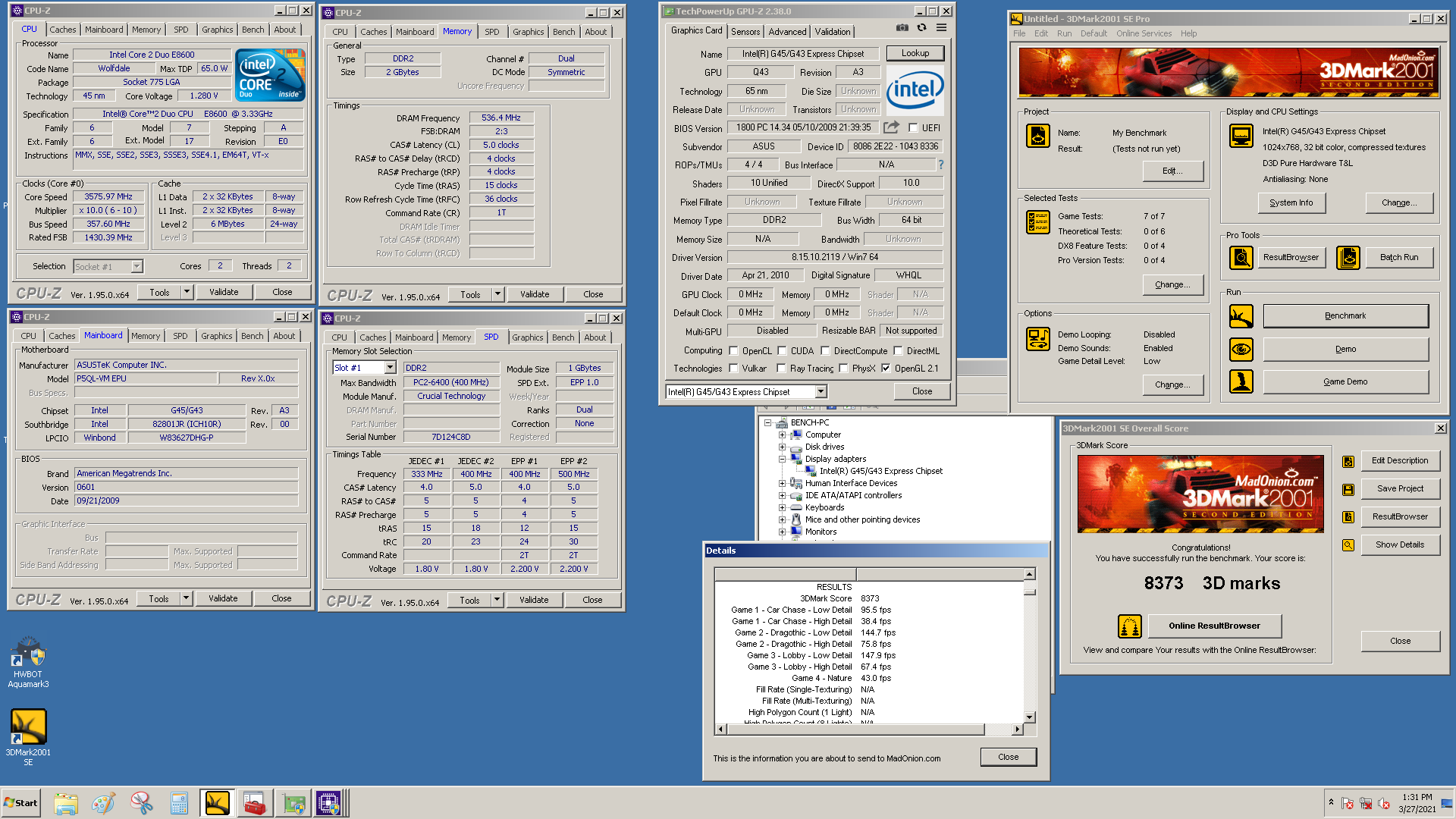Click Details vertical scrollbar up arrow
The width and height of the screenshot is (1456, 819).
tap(1029, 574)
